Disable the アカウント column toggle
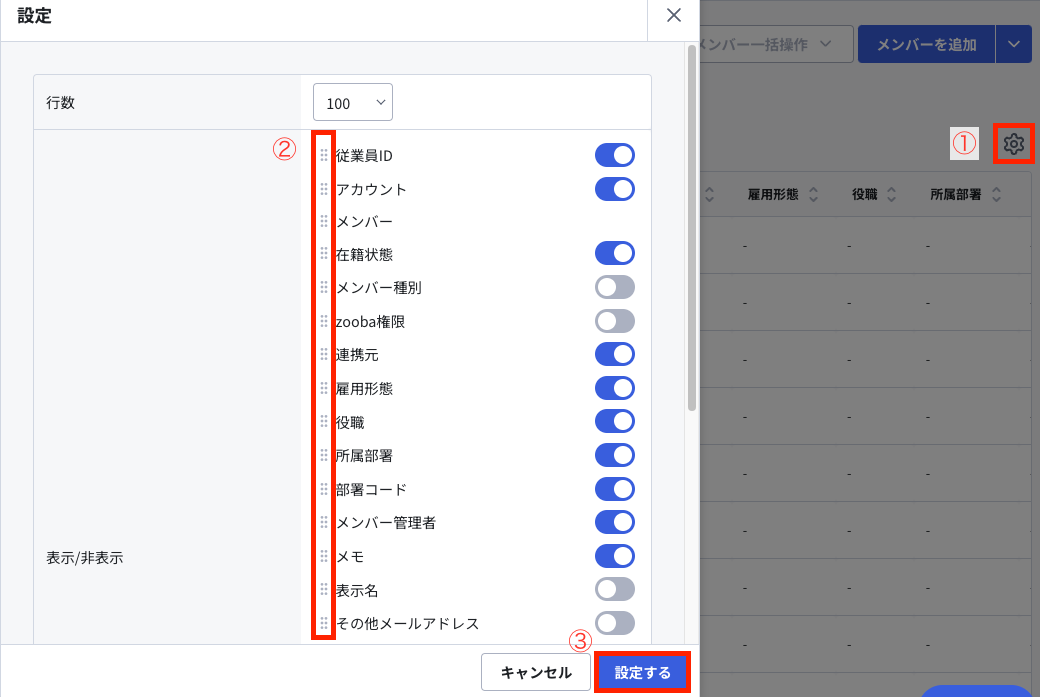 [x=615, y=189]
